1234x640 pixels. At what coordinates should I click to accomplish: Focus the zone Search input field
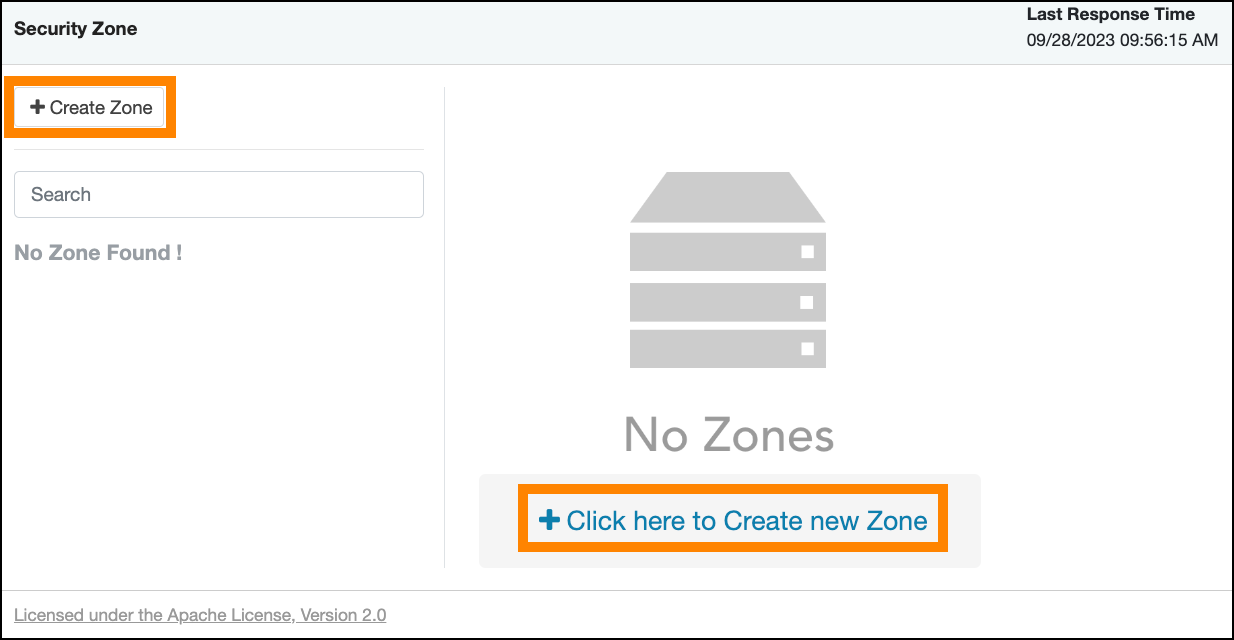click(x=219, y=194)
